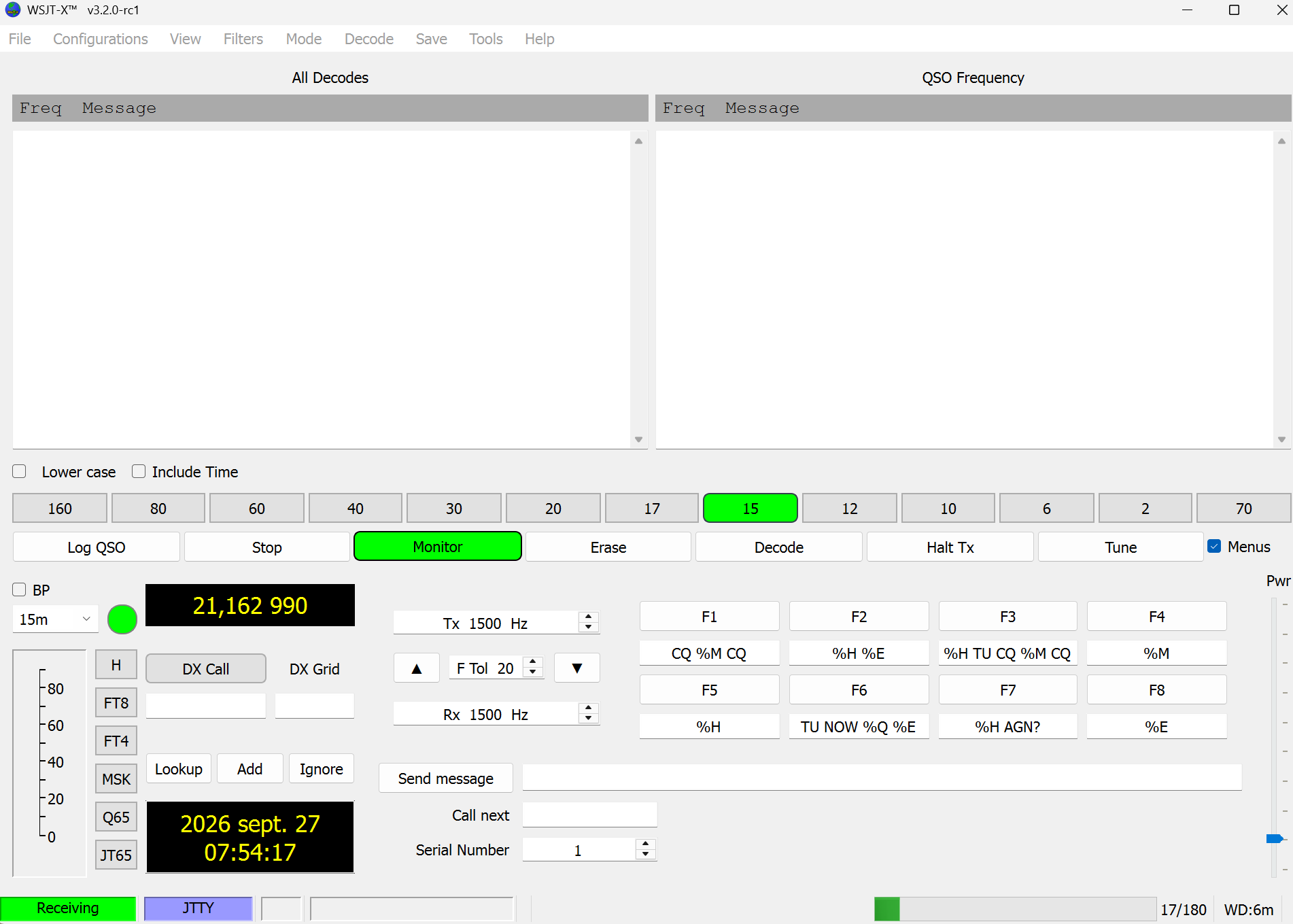Select the 70 band button

1244,509
